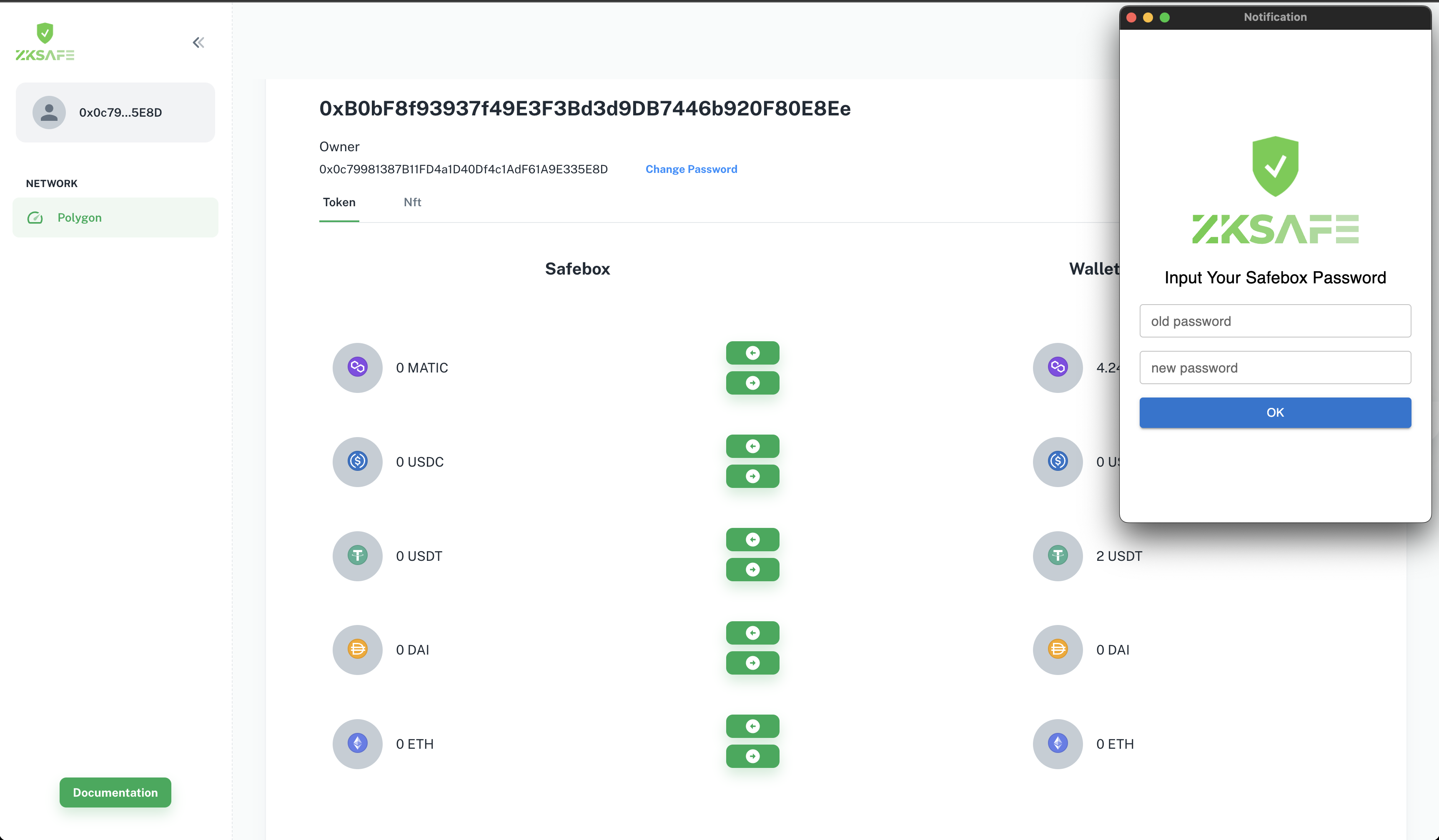Click the MATIC right-arrow transfer button
This screenshot has width=1439, height=840.
pyautogui.click(x=752, y=383)
